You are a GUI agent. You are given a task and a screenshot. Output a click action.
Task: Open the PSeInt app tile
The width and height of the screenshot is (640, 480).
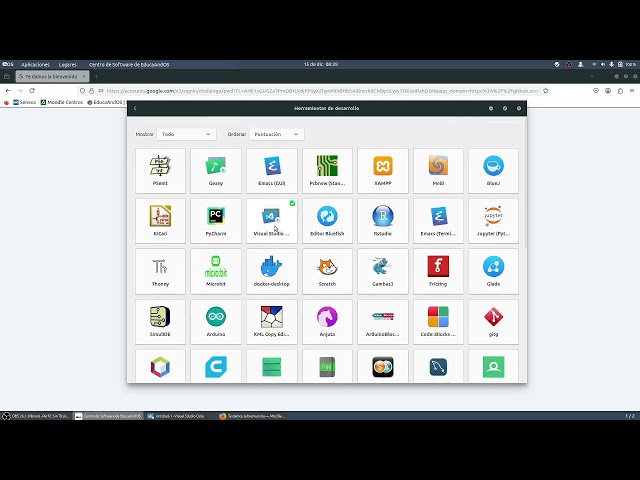[x=160, y=171]
